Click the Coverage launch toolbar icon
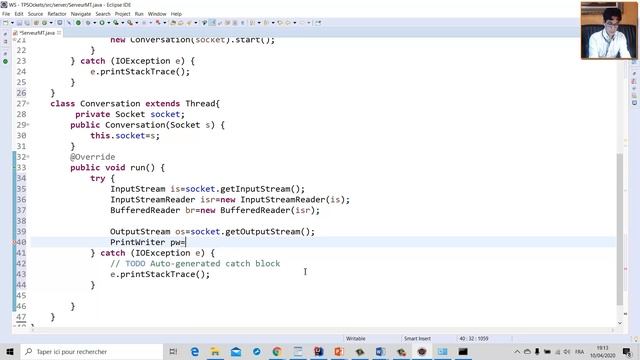 pos(116,23)
